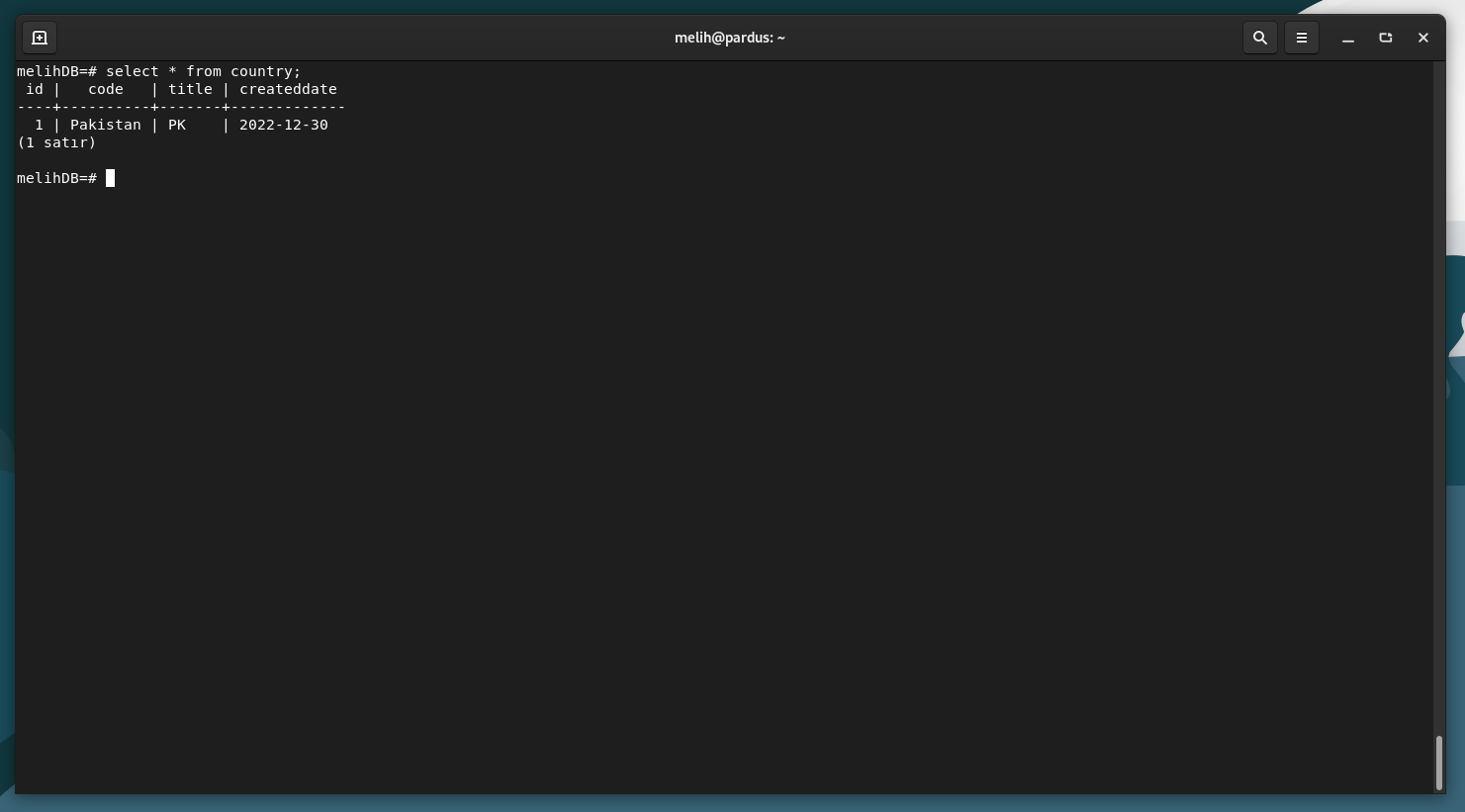Click the bottom 'melihDB=#' prompt
The image size is (1465, 812).
[56, 178]
